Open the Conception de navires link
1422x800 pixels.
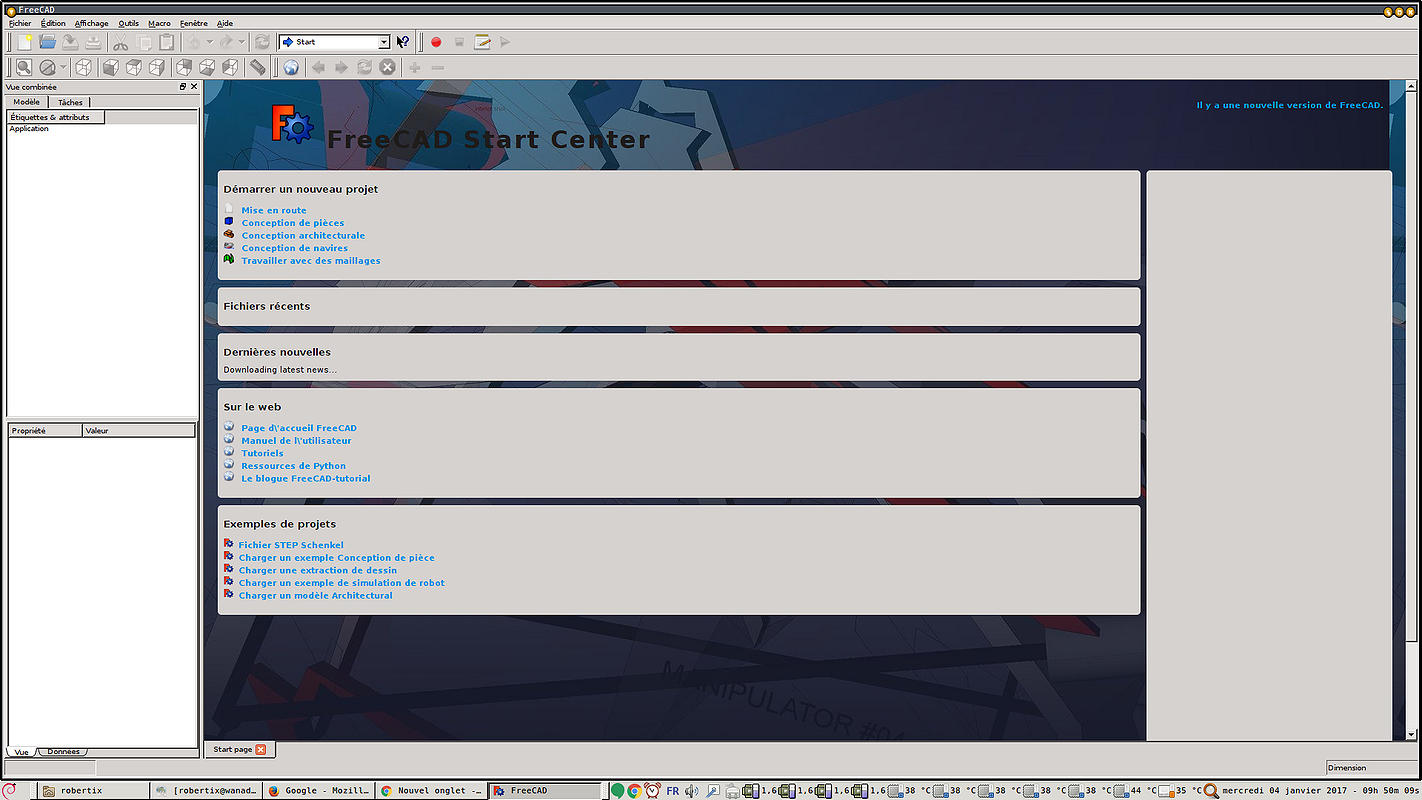(x=295, y=248)
